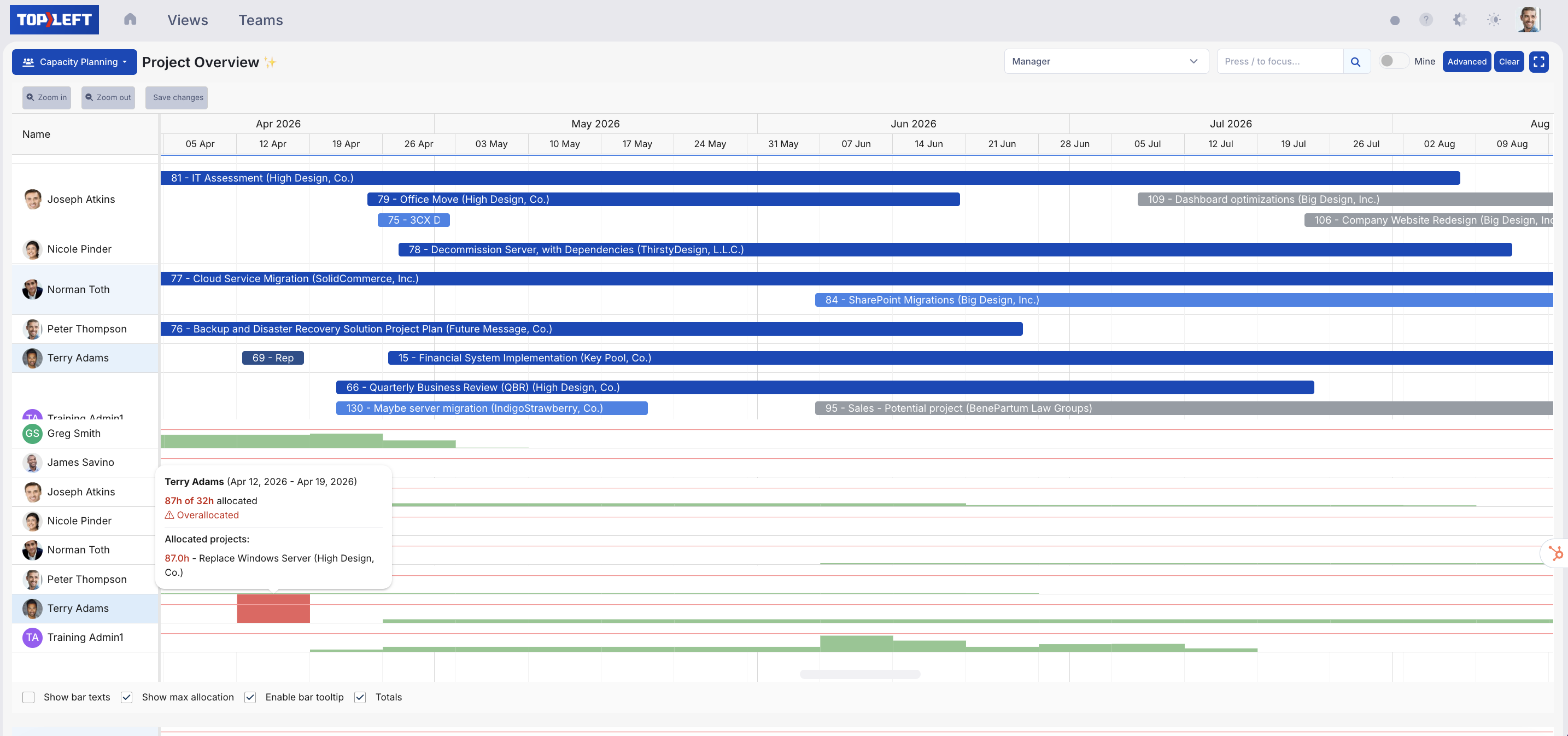Select the 66 - Quarterly Business Review bar
The width and height of the screenshot is (1568, 736).
coord(825,387)
